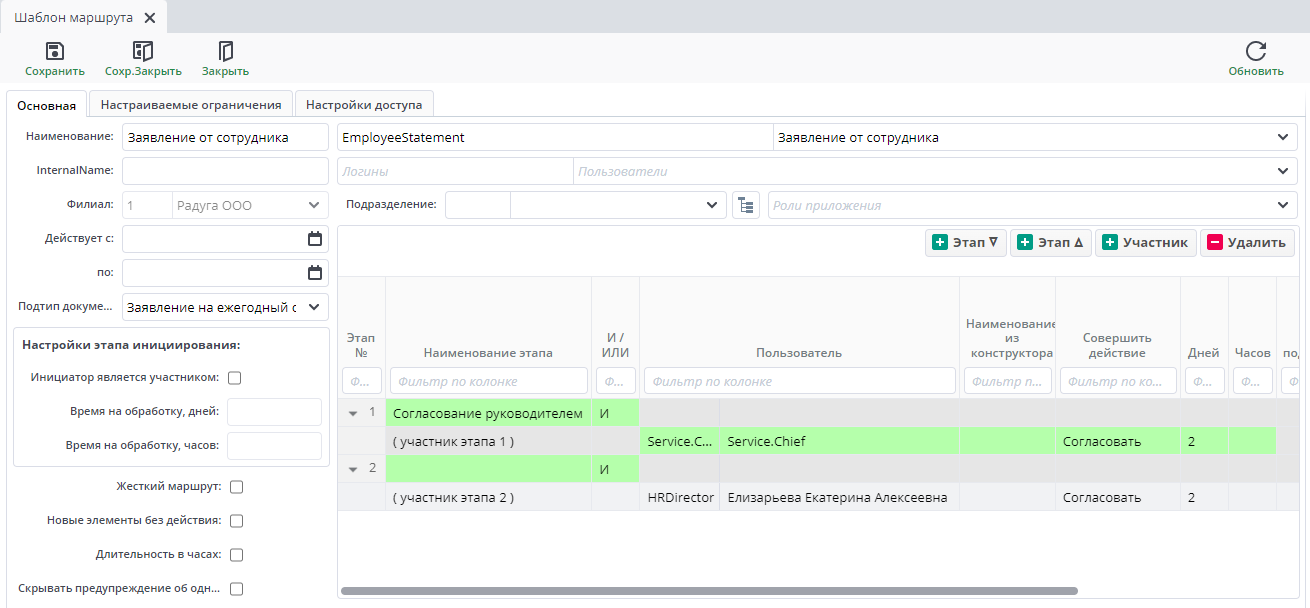Open the Роли приложения dropdown

(1283, 205)
